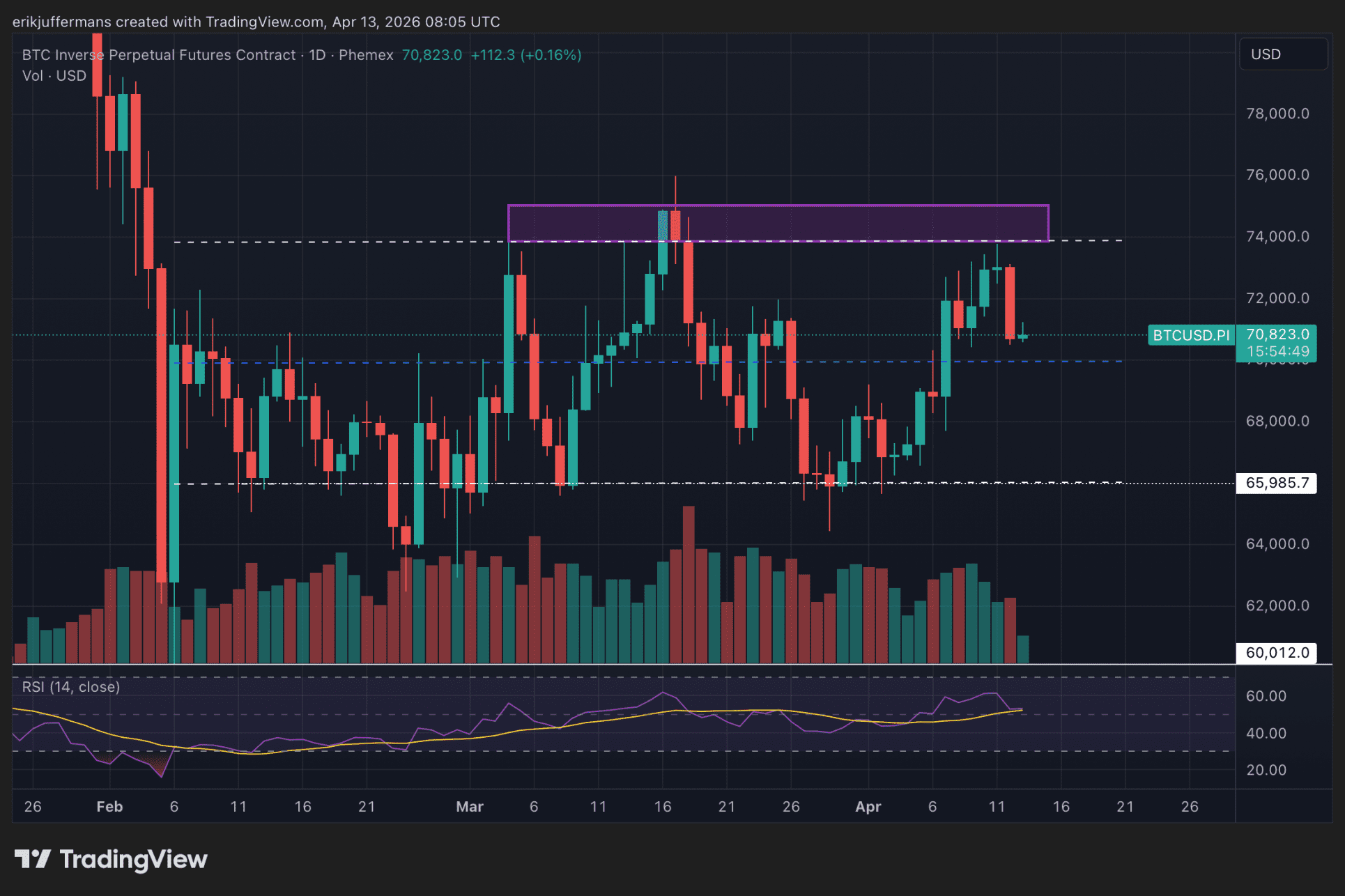Select the 60,012.0 price level label

tap(1276, 653)
